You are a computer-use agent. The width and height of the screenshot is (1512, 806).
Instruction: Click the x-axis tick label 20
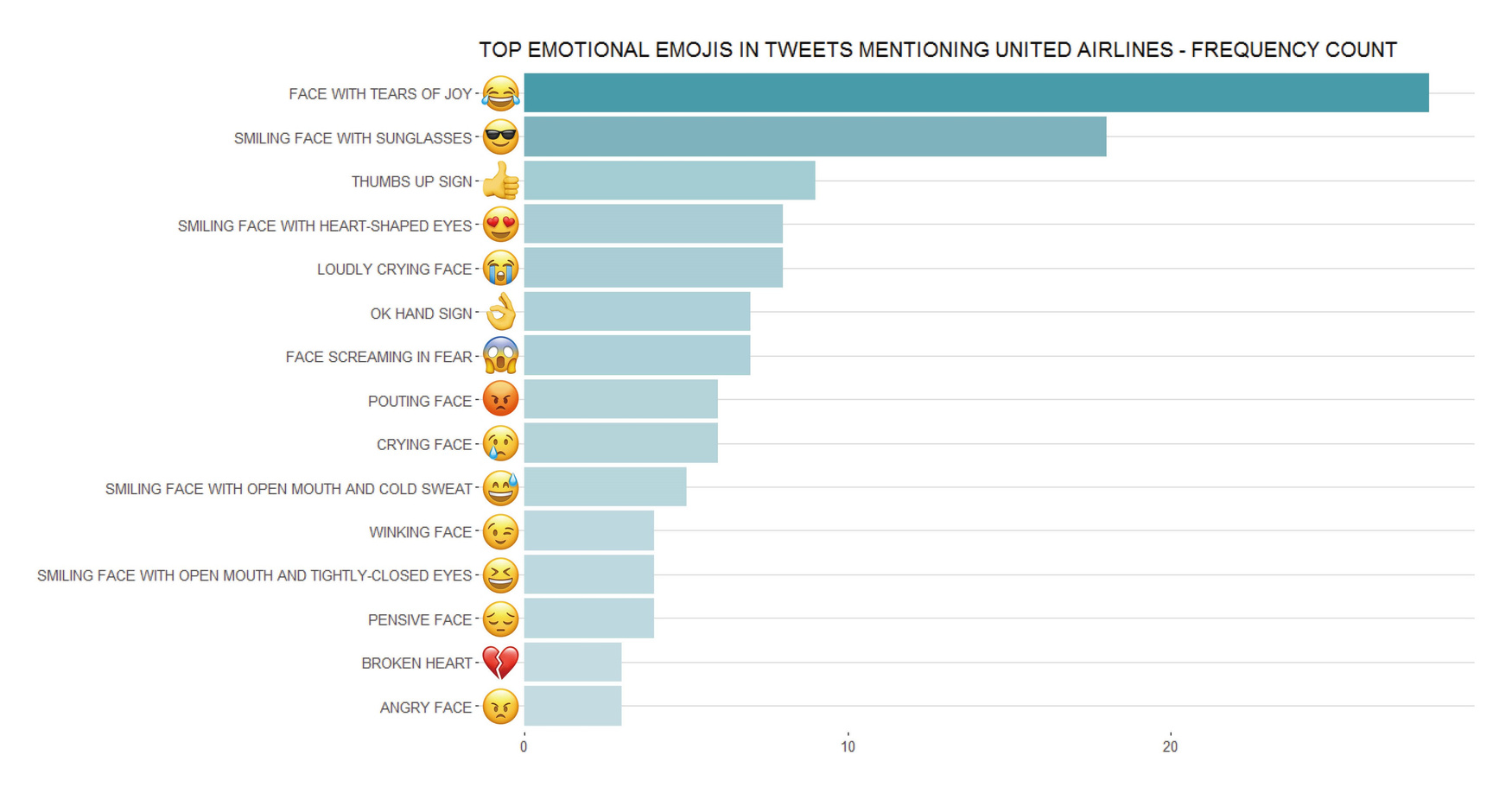[x=1170, y=747]
